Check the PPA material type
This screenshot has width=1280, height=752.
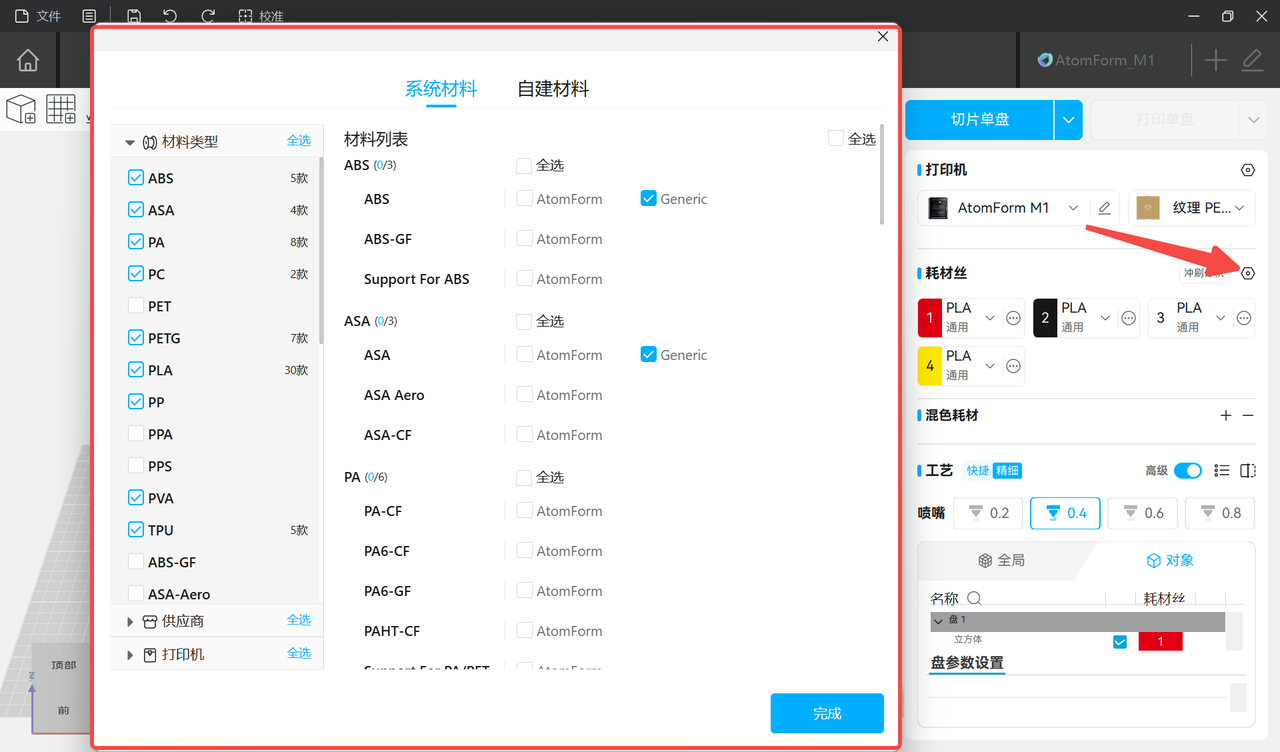click(136, 434)
